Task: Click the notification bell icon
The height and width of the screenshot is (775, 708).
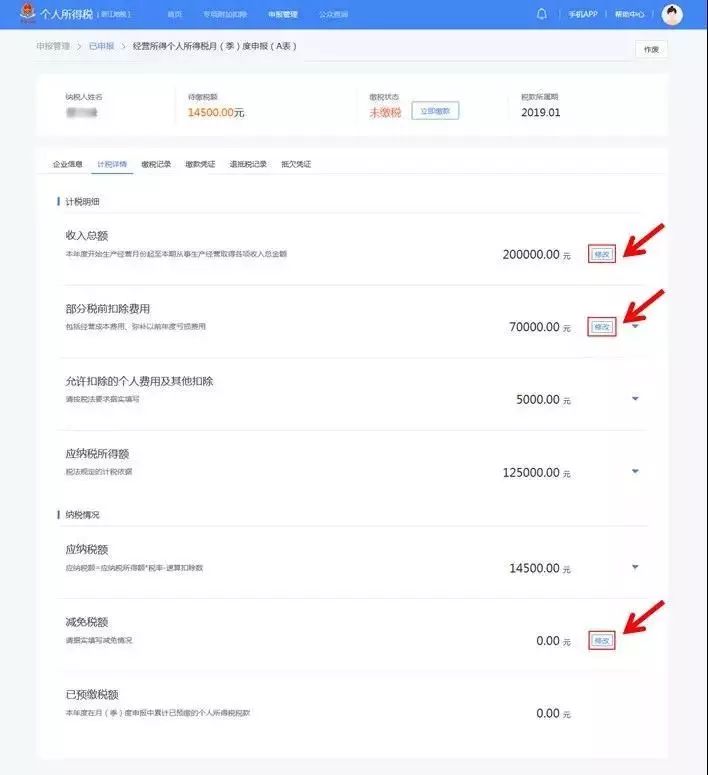Action: tap(542, 14)
